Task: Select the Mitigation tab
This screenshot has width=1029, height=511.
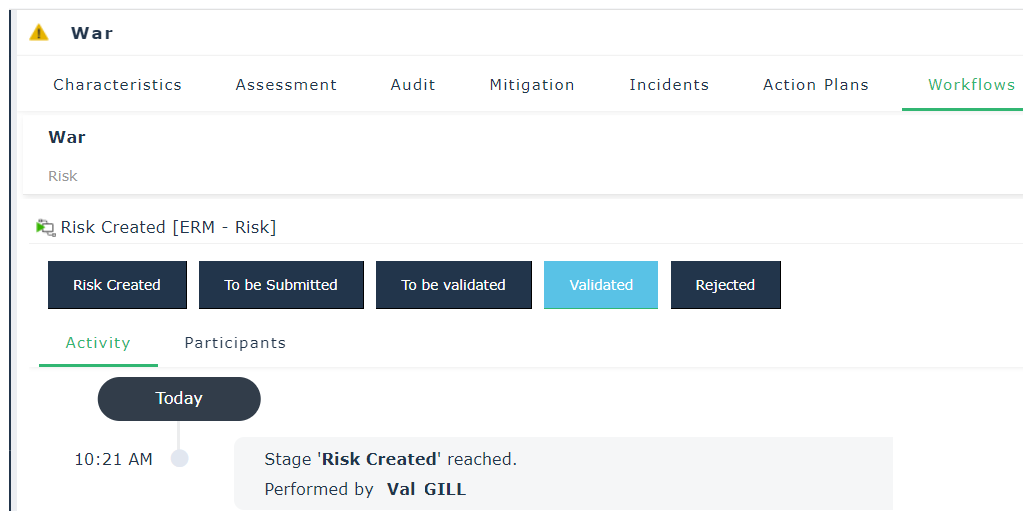Action: click(532, 85)
